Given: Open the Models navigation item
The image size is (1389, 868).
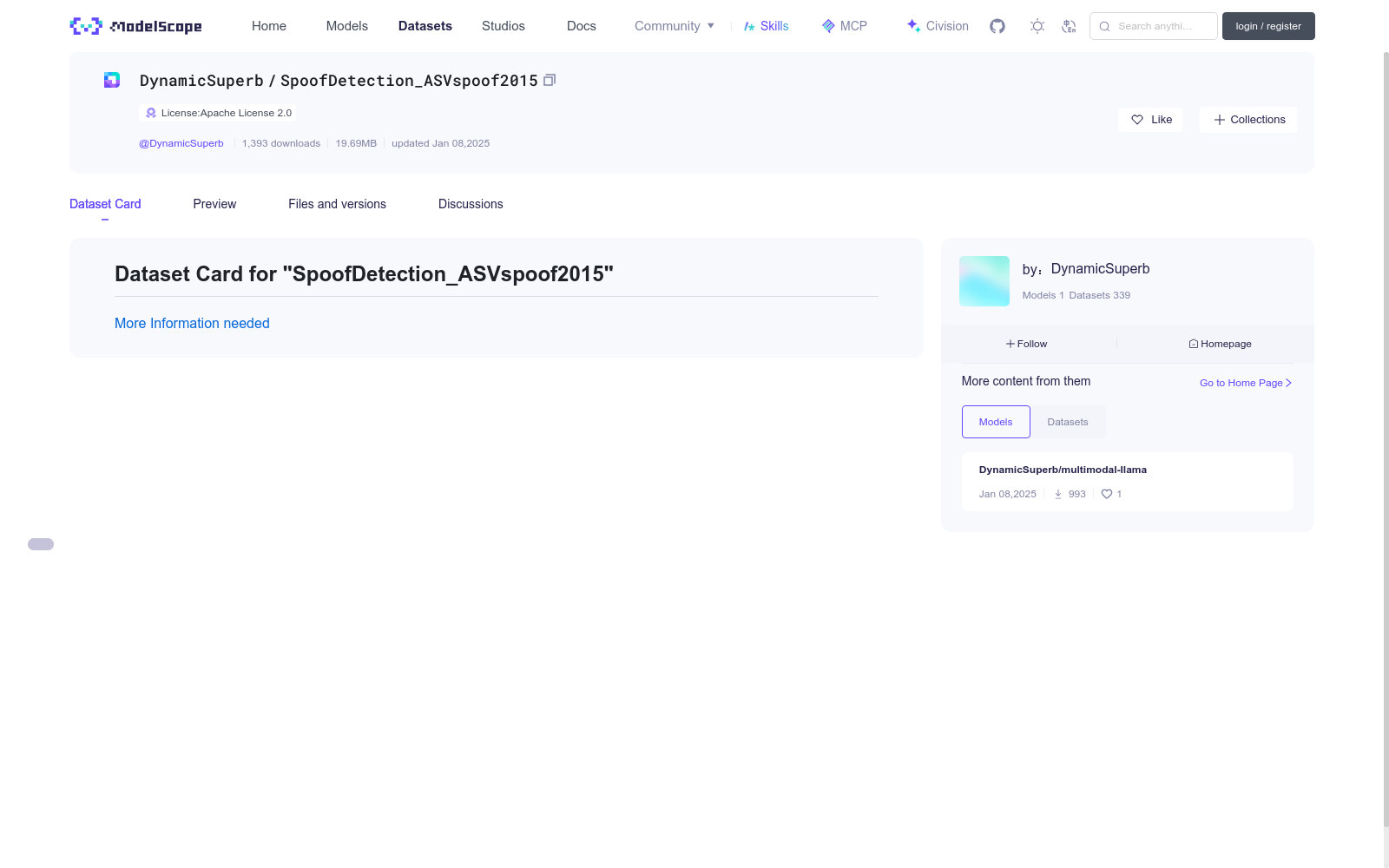Looking at the screenshot, I should (x=347, y=26).
